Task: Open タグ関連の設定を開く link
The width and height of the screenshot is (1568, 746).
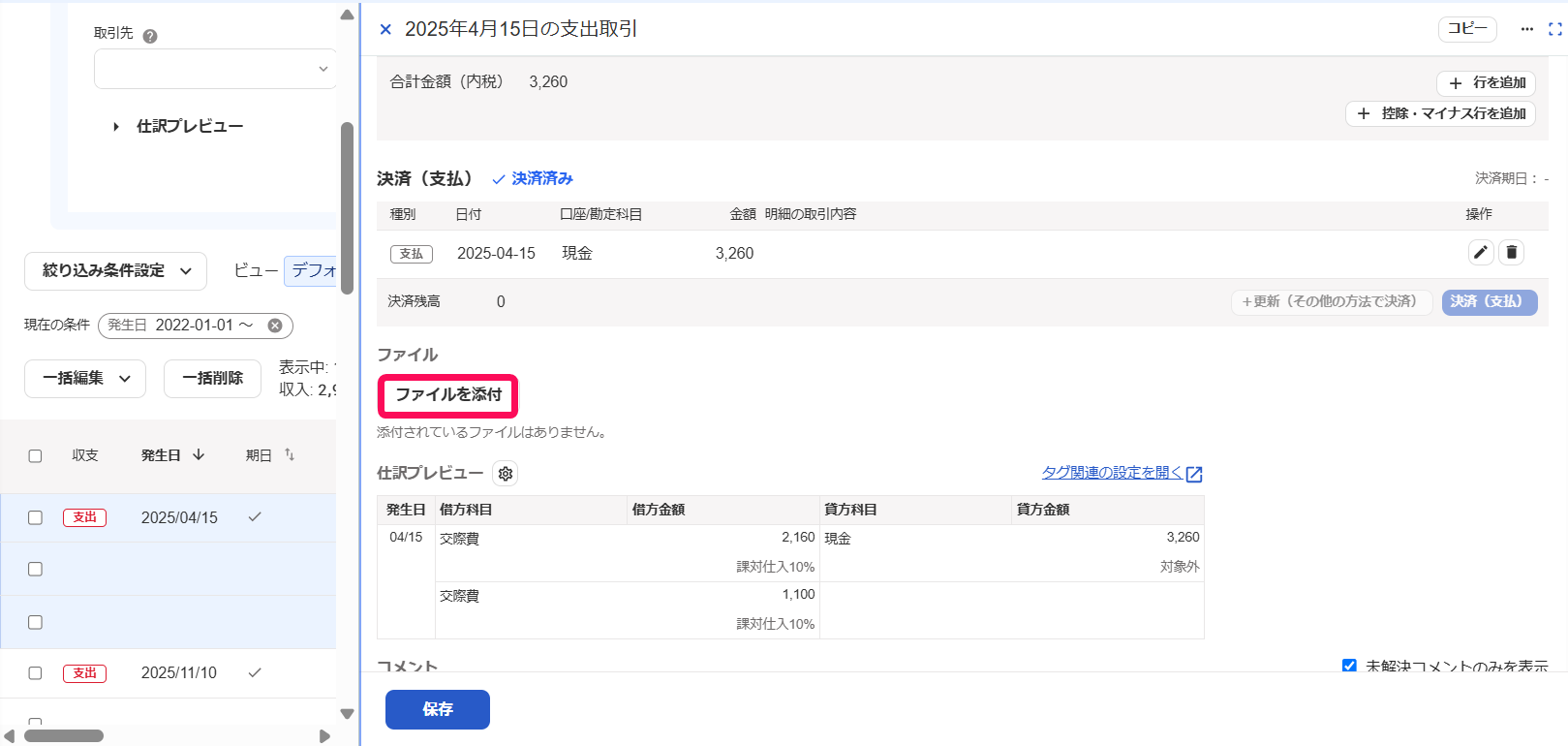Action: (x=1122, y=473)
